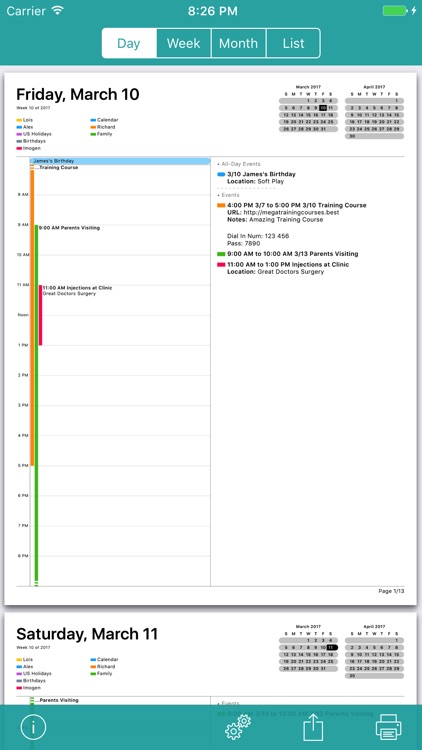422x750 pixels.
Task: Tap the orange Training Course duration bar
Action: pos(32,316)
